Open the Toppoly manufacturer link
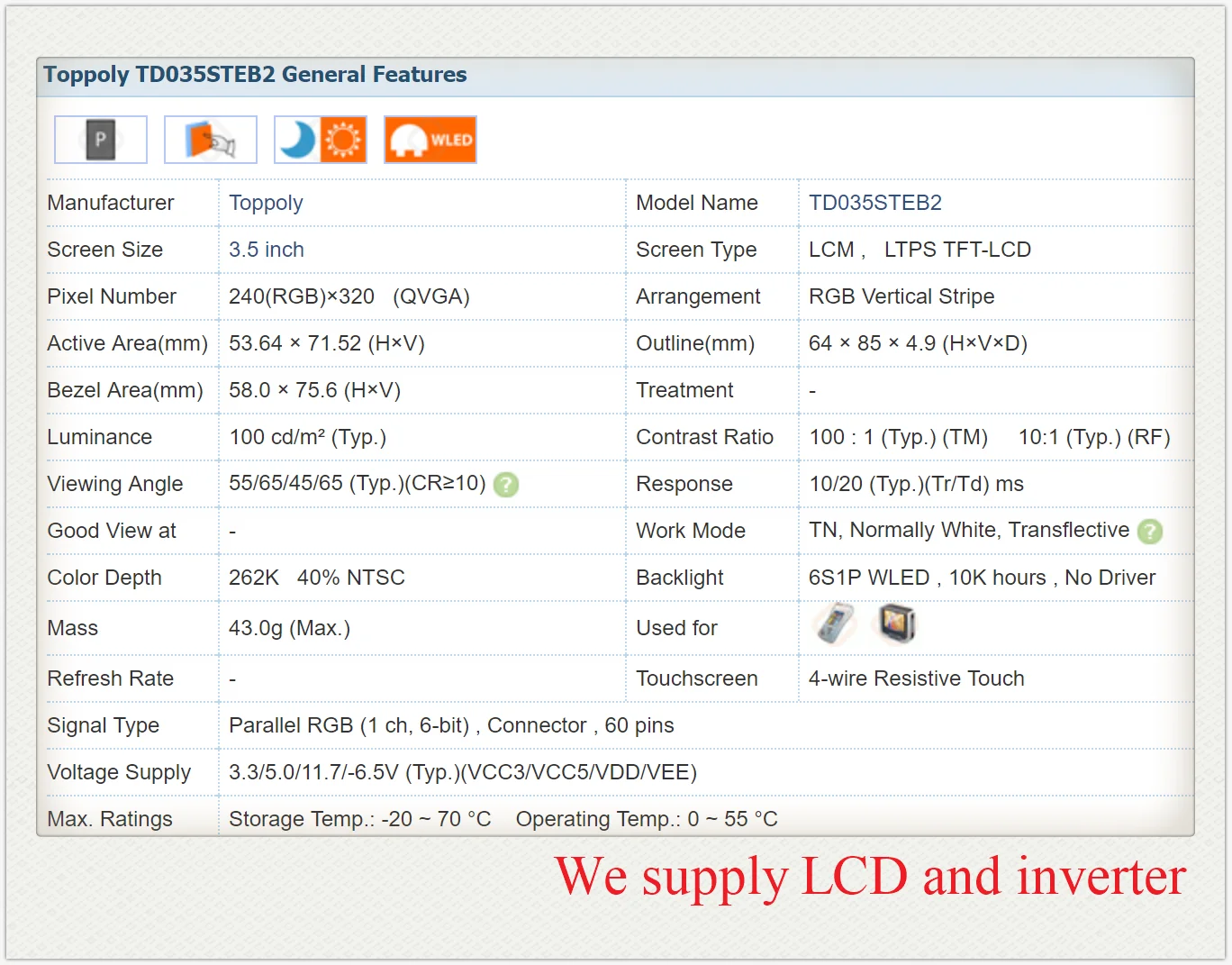This screenshot has height=965, width=1232. click(266, 203)
